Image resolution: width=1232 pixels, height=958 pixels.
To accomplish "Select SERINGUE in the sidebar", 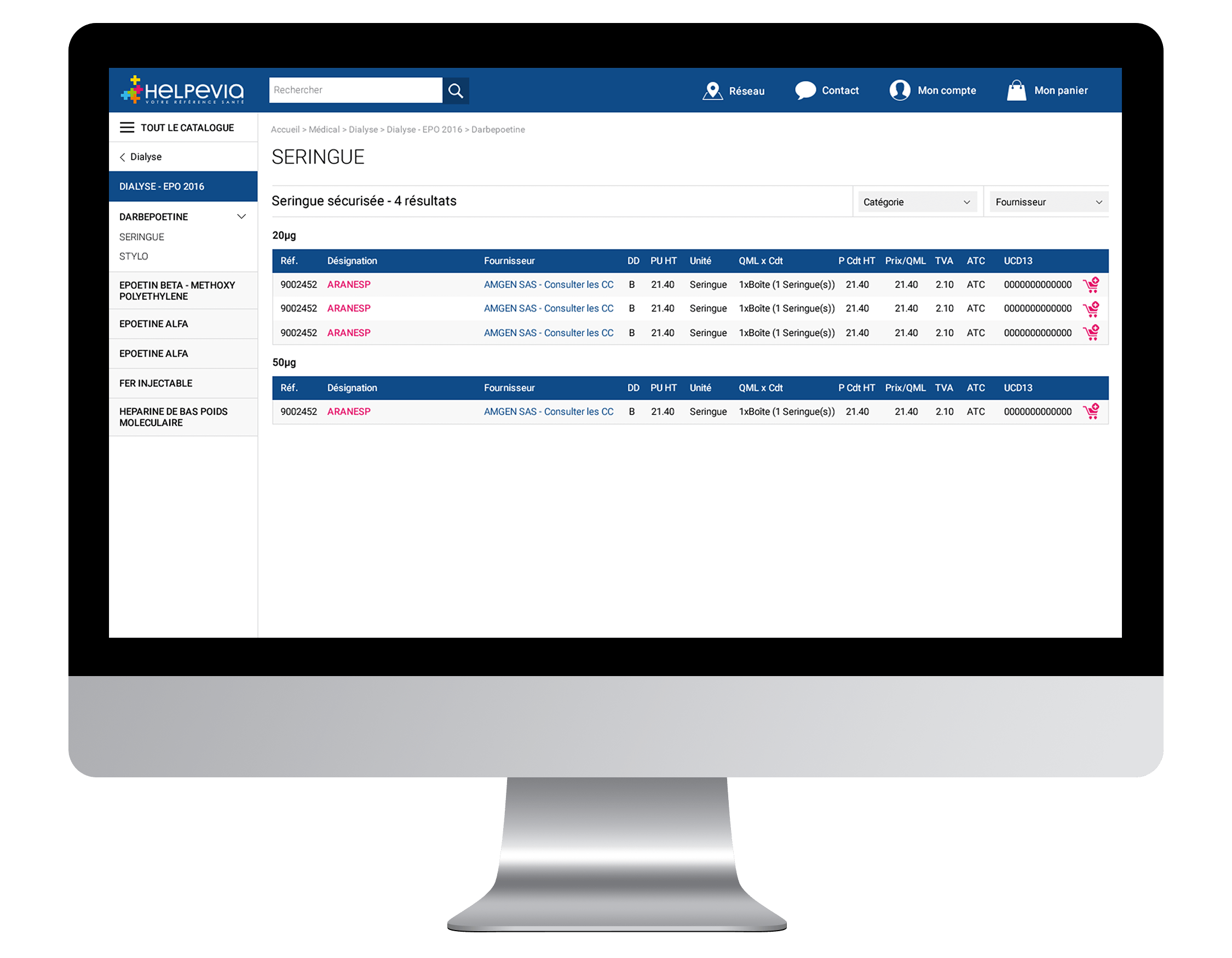I will coord(142,237).
